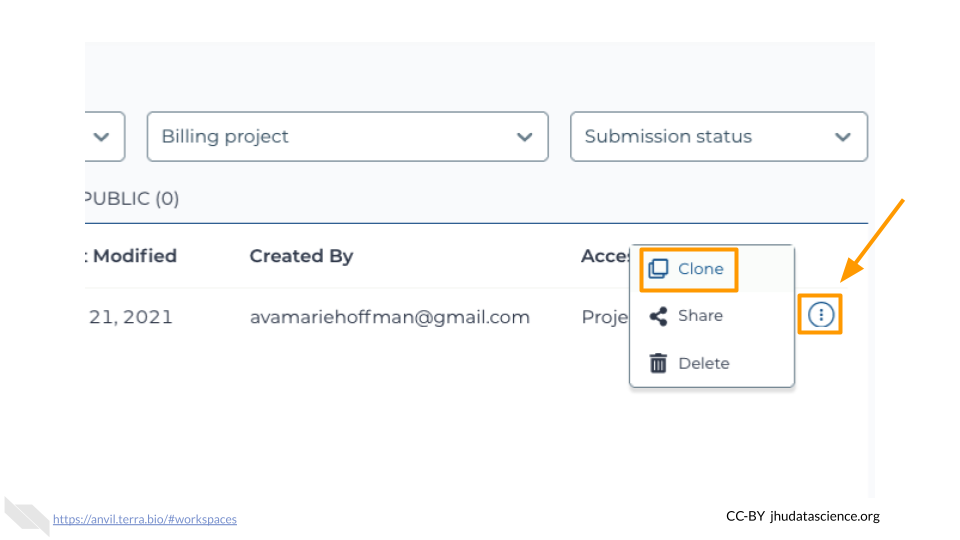Click the 21, 2021 modified date cell
The image size is (960, 540).
130,317
